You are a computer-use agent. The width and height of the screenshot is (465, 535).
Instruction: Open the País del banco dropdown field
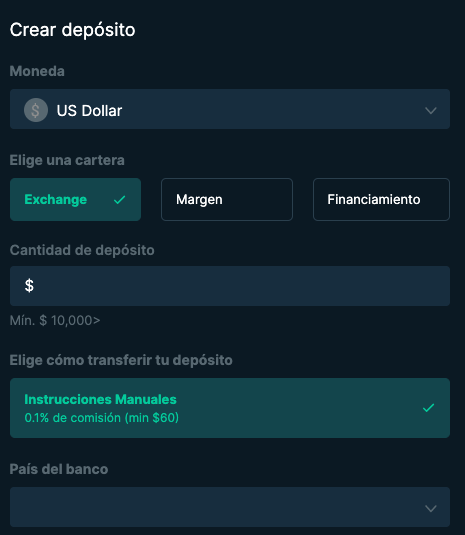tap(230, 507)
